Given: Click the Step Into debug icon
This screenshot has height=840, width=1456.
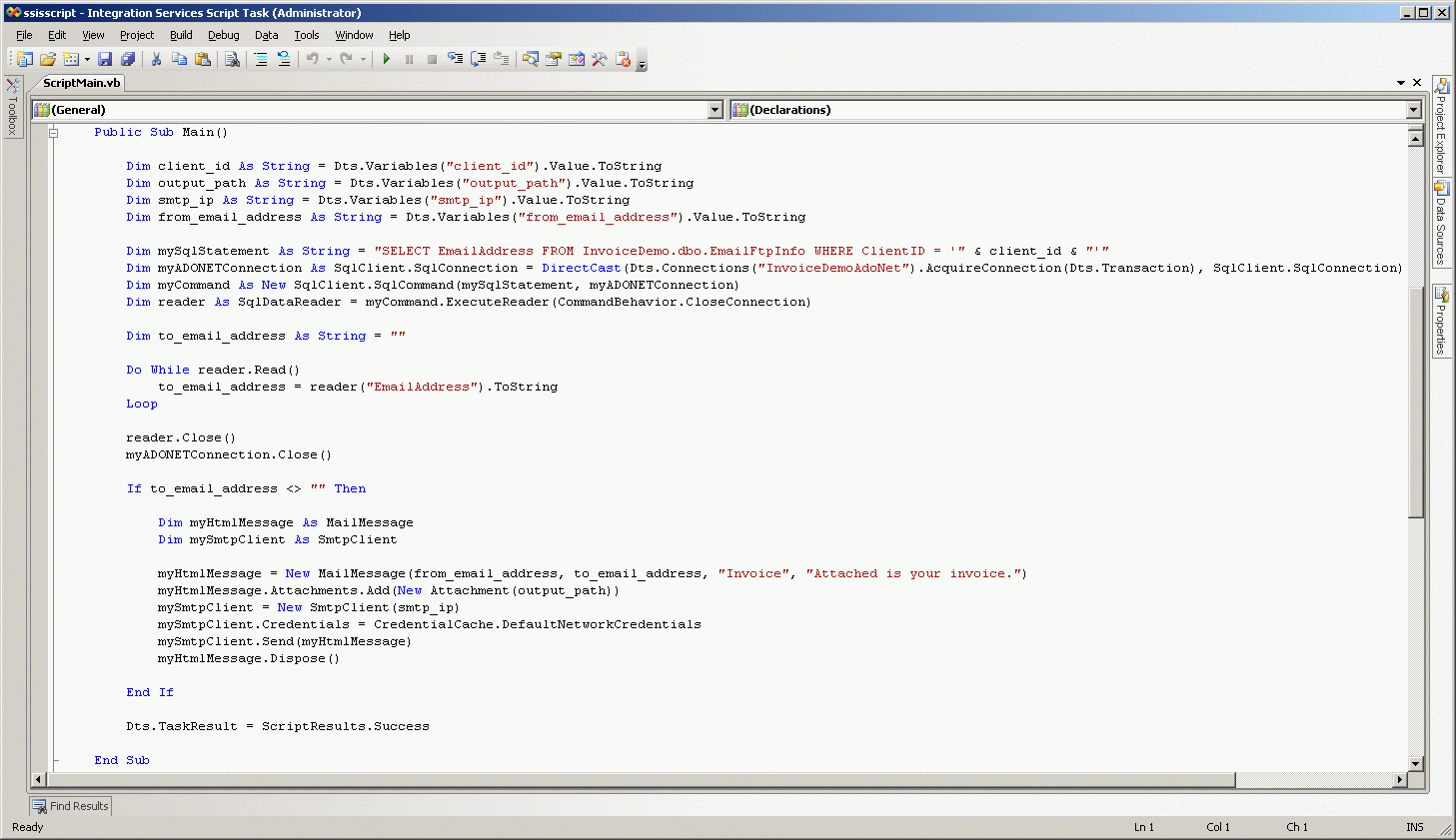Looking at the screenshot, I should pyautogui.click(x=455, y=60).
